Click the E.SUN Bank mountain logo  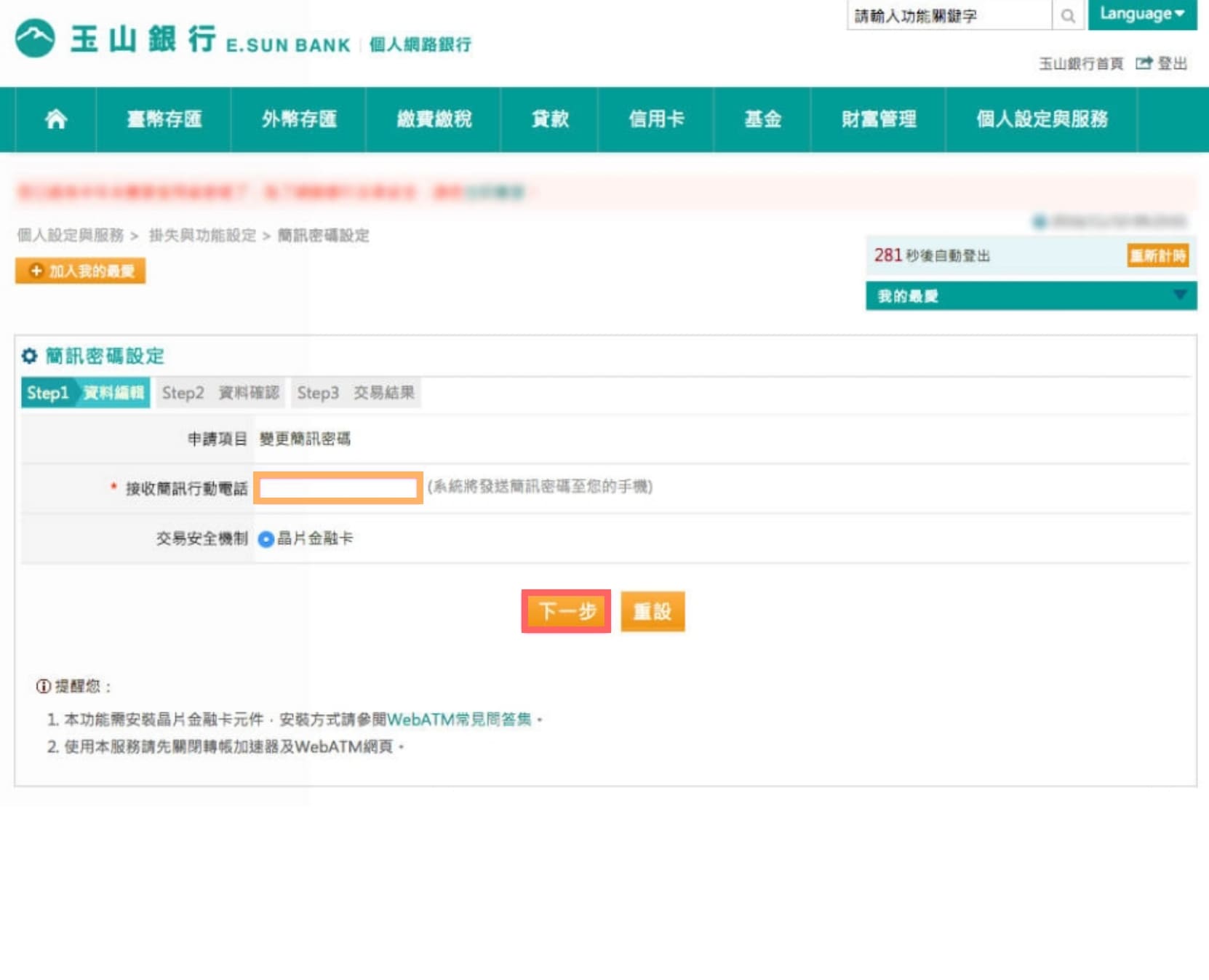point(35,38)
